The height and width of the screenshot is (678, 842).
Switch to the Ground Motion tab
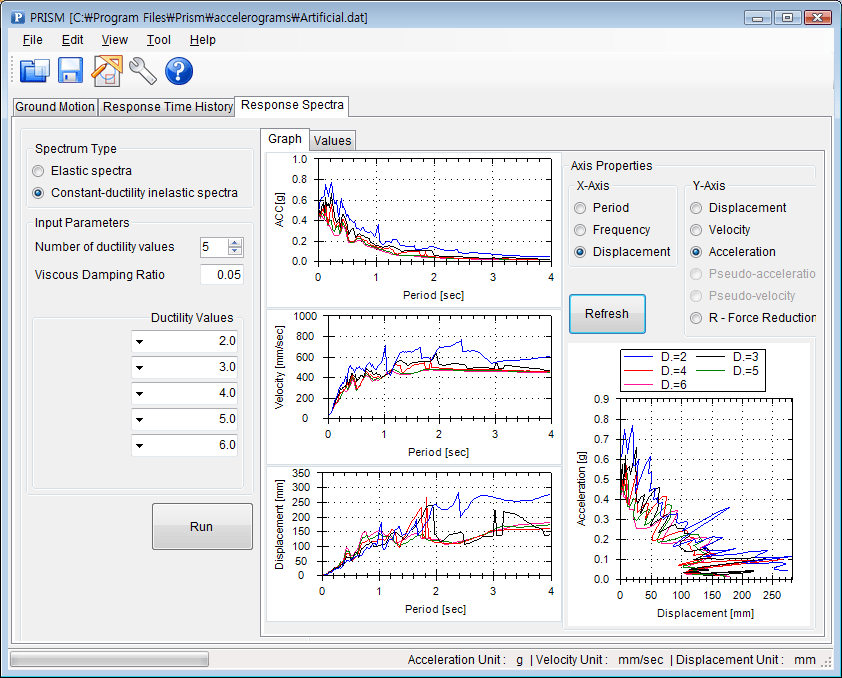tap(54, 106)
